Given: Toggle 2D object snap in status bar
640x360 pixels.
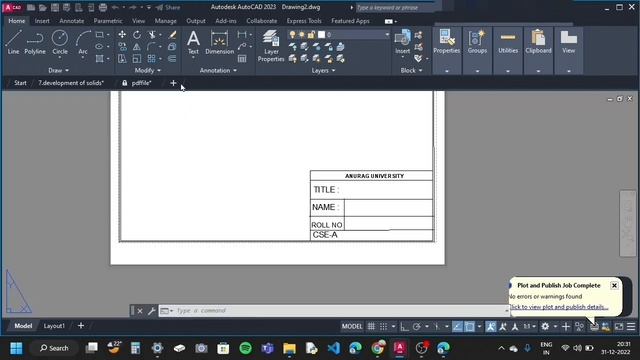Looking at the screenshot, I should click(470, 327).
